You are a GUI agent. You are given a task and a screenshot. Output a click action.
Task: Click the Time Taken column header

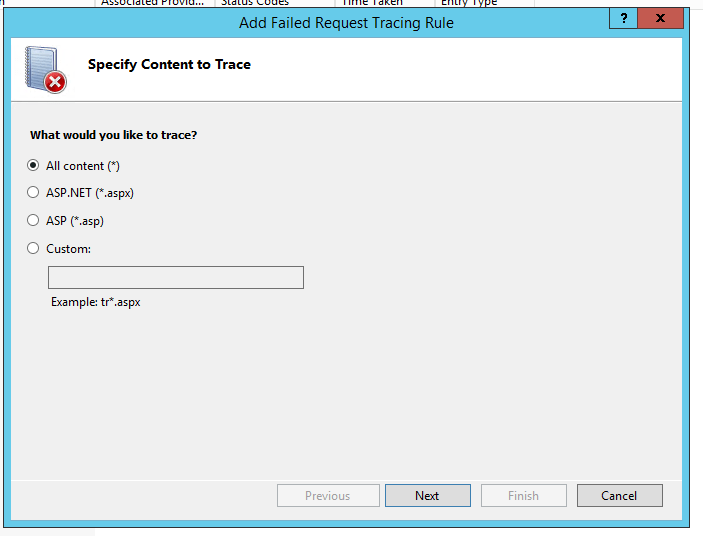pos(372,3)
